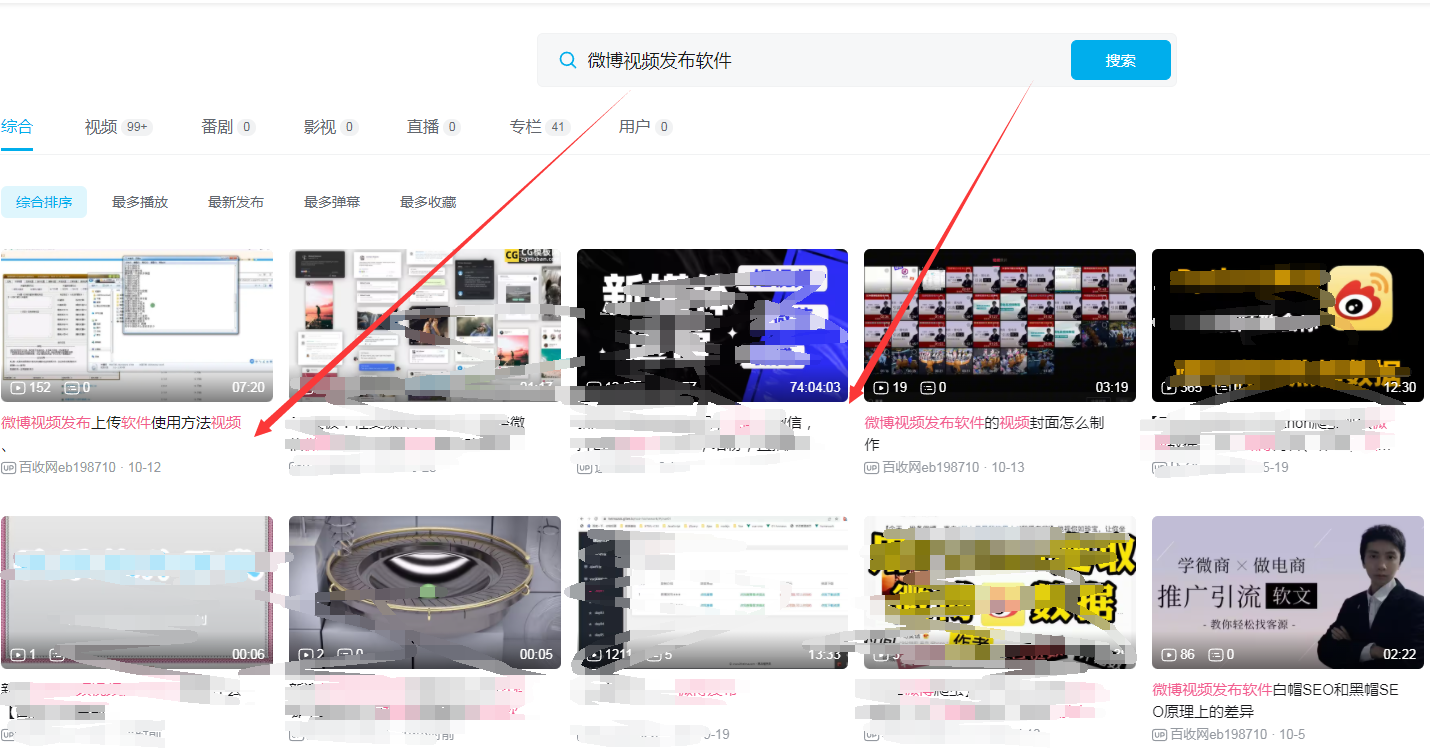1430x755 pixels.
Task: Open the 74:04:03 video thumbnail
Action: [x=712, y=325]
